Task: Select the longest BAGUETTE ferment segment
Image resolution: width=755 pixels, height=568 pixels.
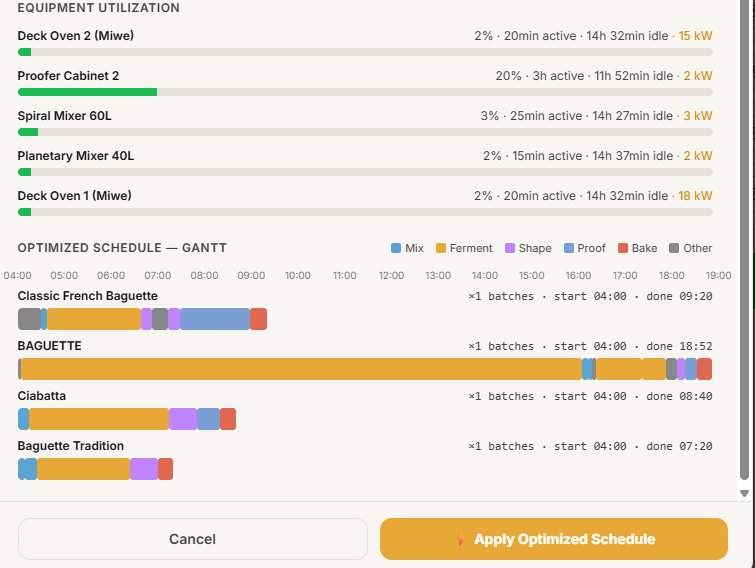Action: pyautogui.click(x=301, y=369)
